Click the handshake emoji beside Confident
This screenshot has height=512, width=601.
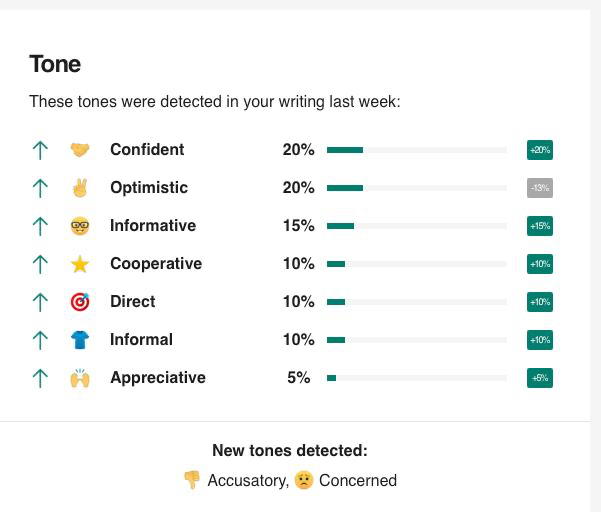(x=80, y=150)
